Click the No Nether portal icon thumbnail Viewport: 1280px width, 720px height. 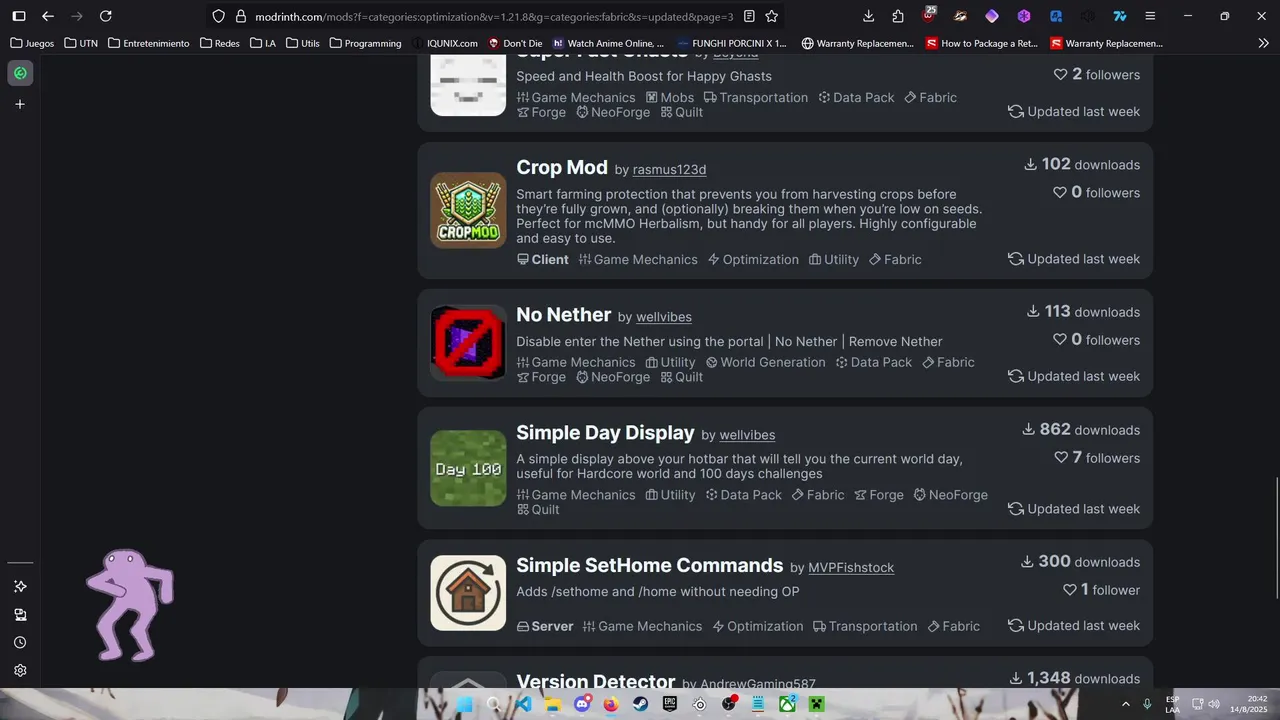[x=468, y=343]
